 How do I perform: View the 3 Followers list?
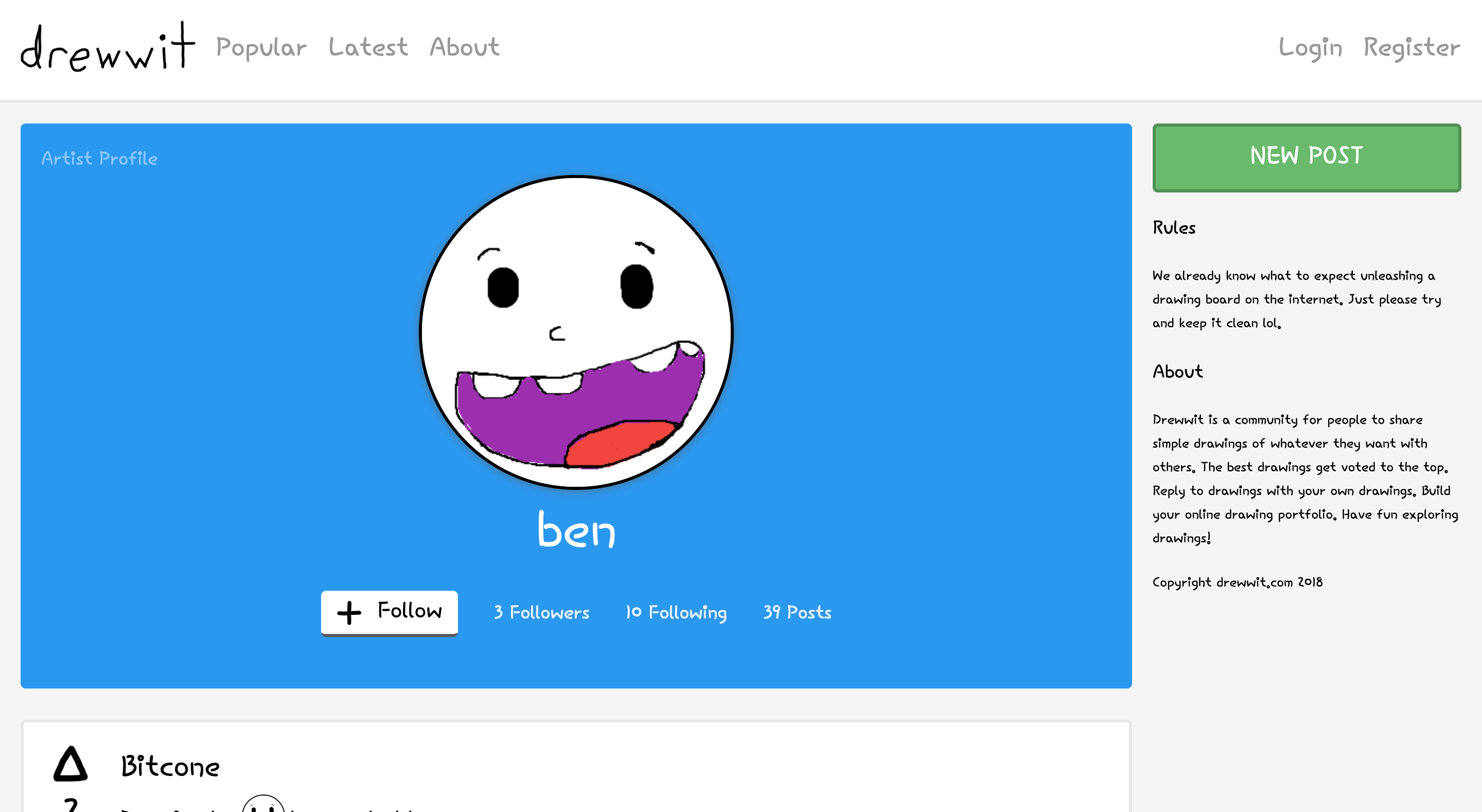(541, 612)
